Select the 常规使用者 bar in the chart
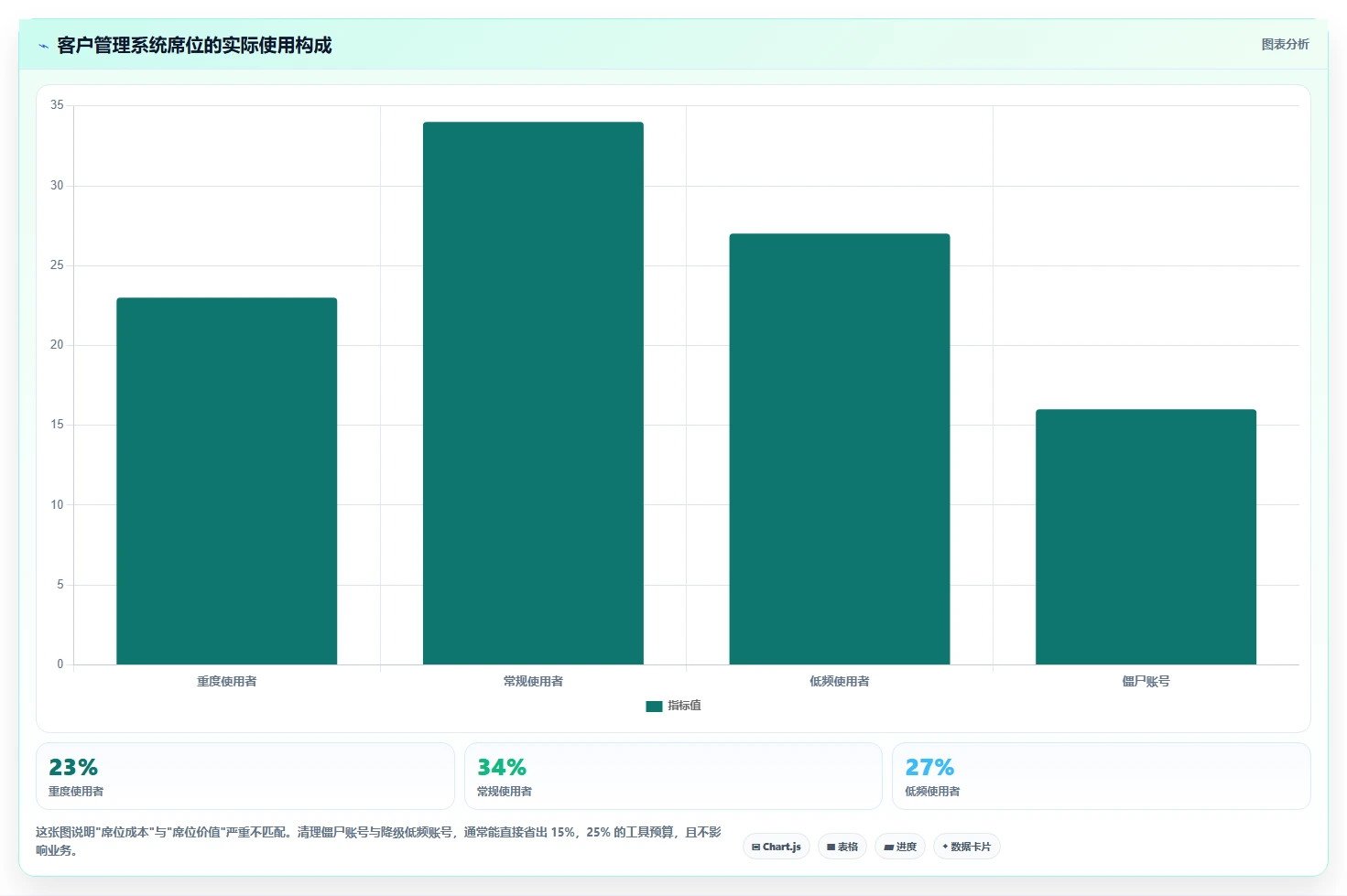 533,393
